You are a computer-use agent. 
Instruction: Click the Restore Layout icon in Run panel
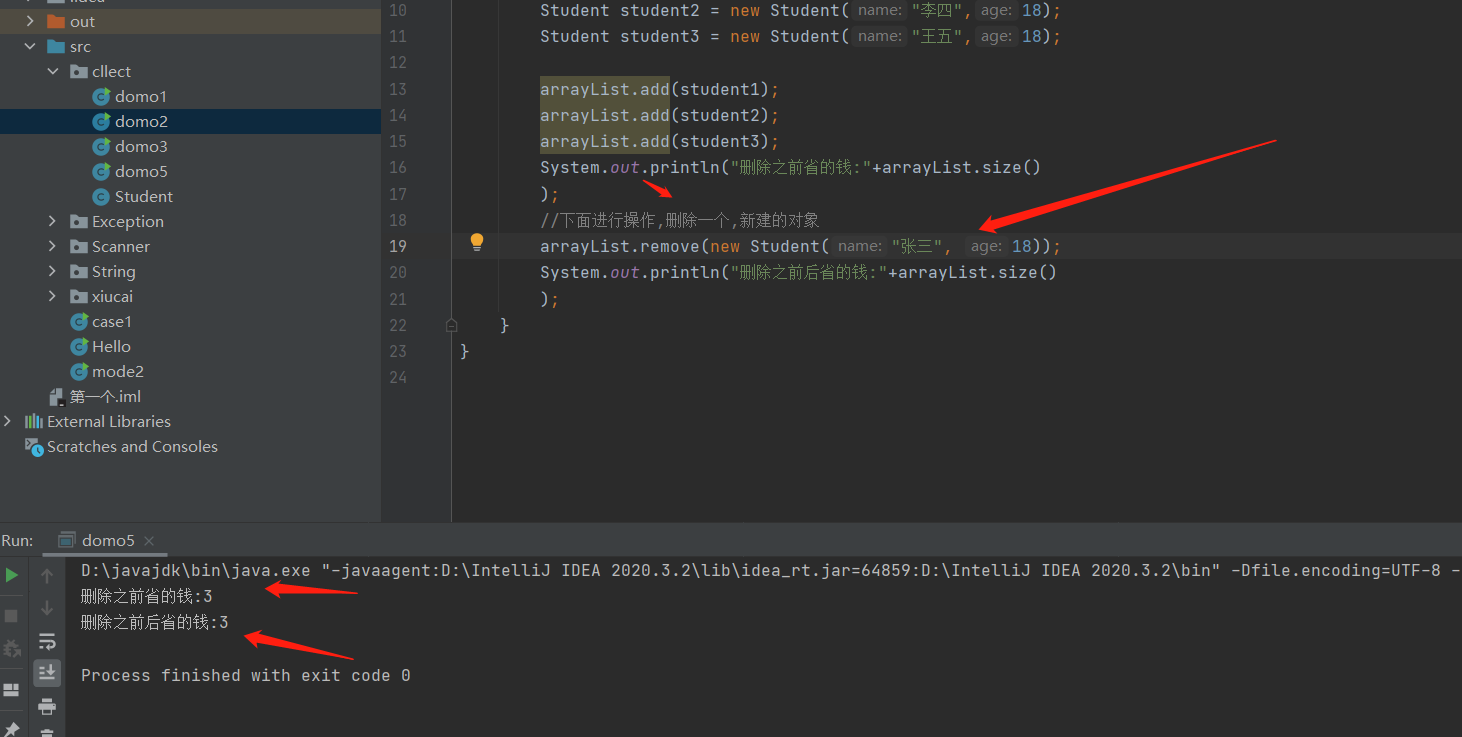coord(12,690)
